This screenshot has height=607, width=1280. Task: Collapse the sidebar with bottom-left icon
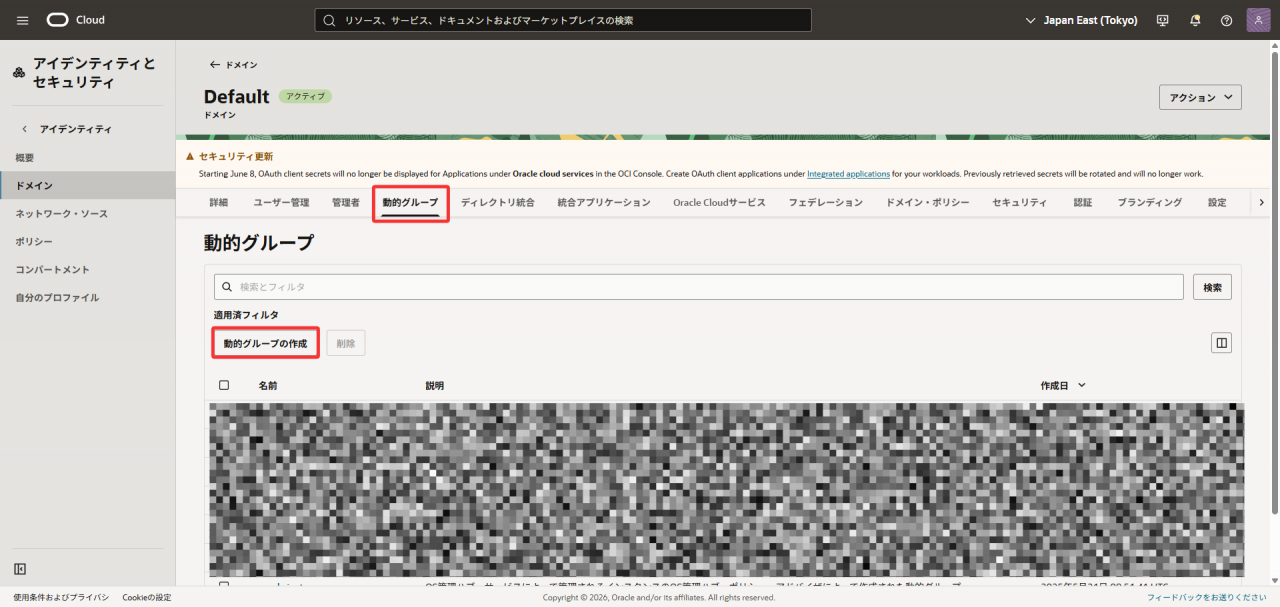(20, 569)
